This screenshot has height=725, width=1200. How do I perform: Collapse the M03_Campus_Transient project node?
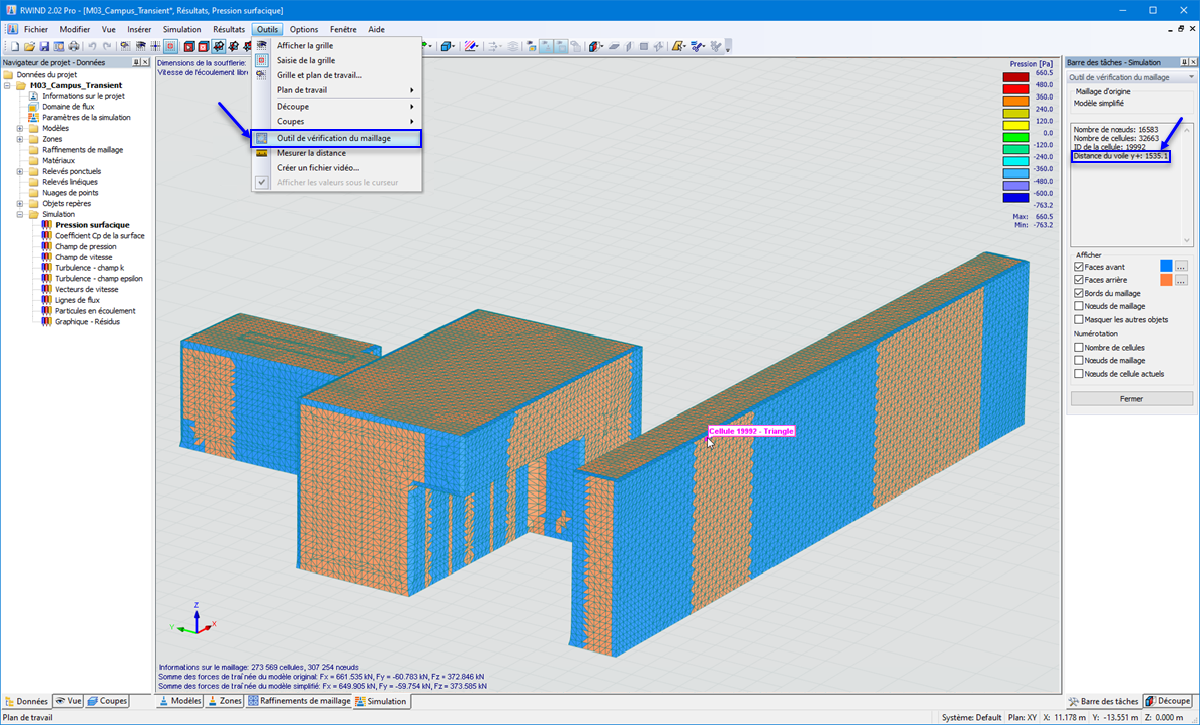coord(8,86)
